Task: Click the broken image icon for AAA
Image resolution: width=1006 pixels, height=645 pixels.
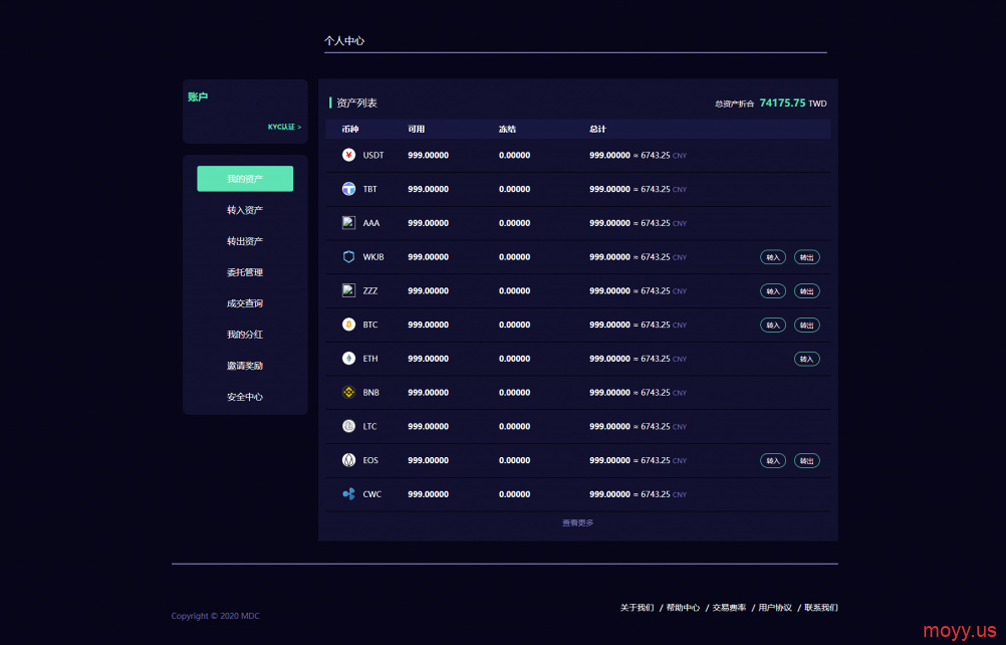Action: (348, 223)
